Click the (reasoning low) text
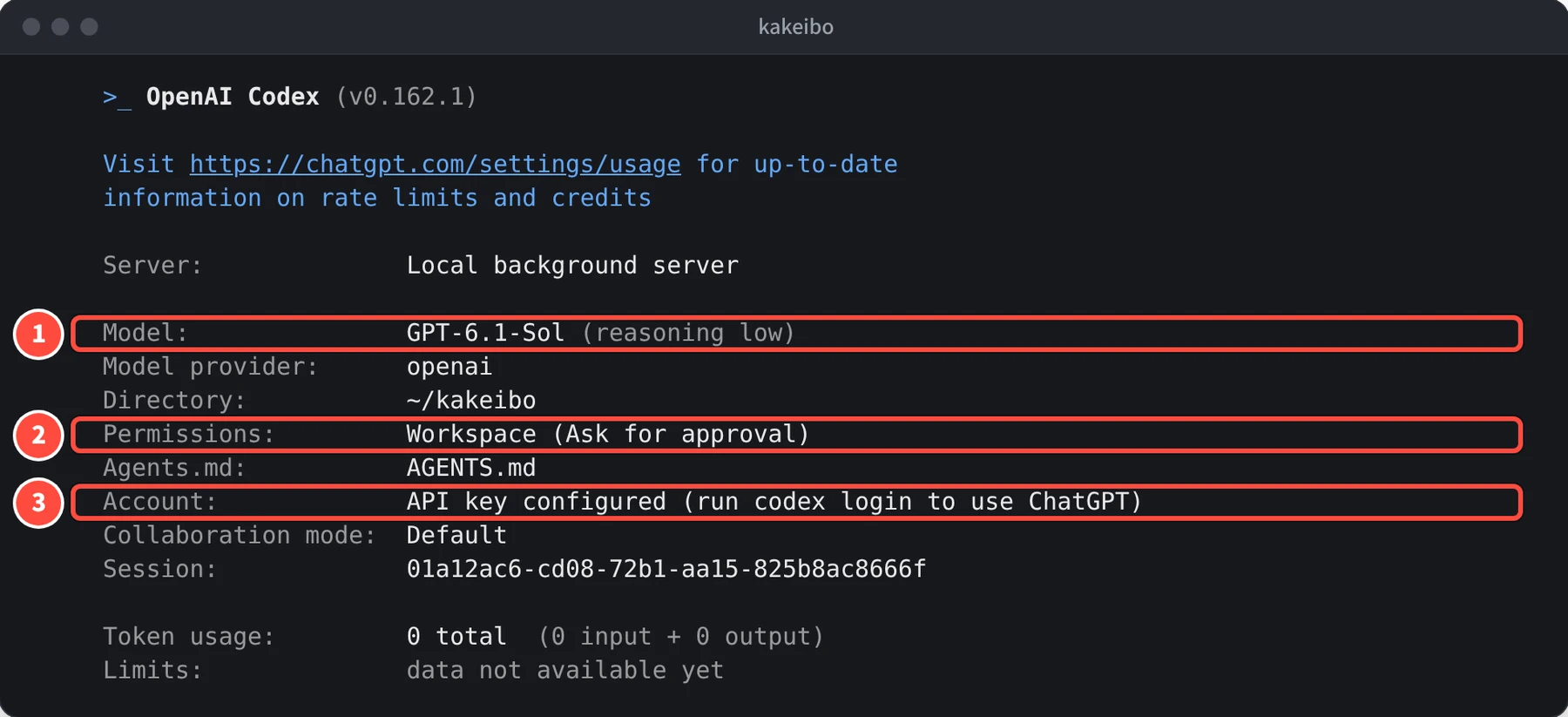Viewport: 1568px width, 717px height. tap(688, 333)
